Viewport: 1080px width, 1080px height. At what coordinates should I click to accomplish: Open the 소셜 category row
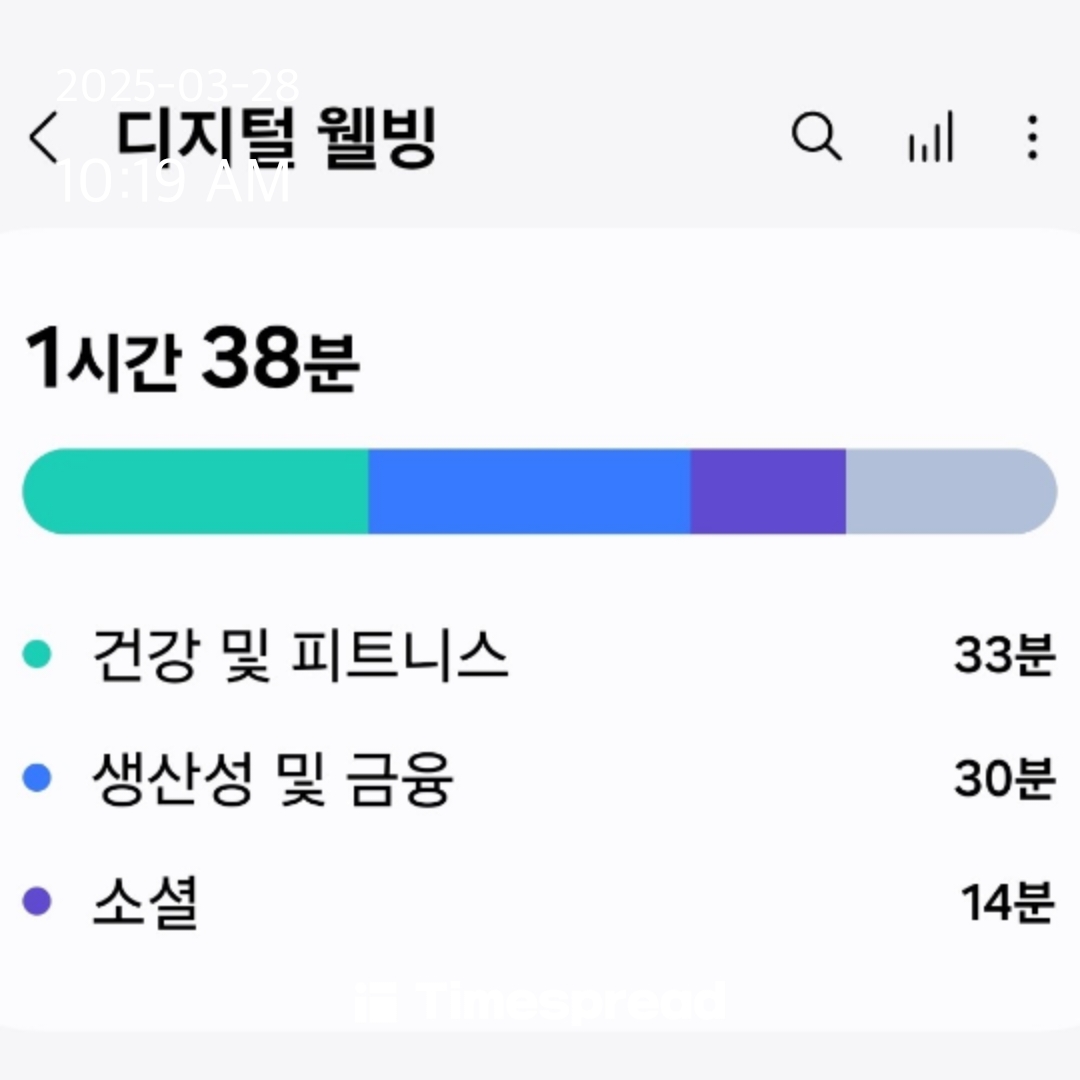[x=539, y=902]
